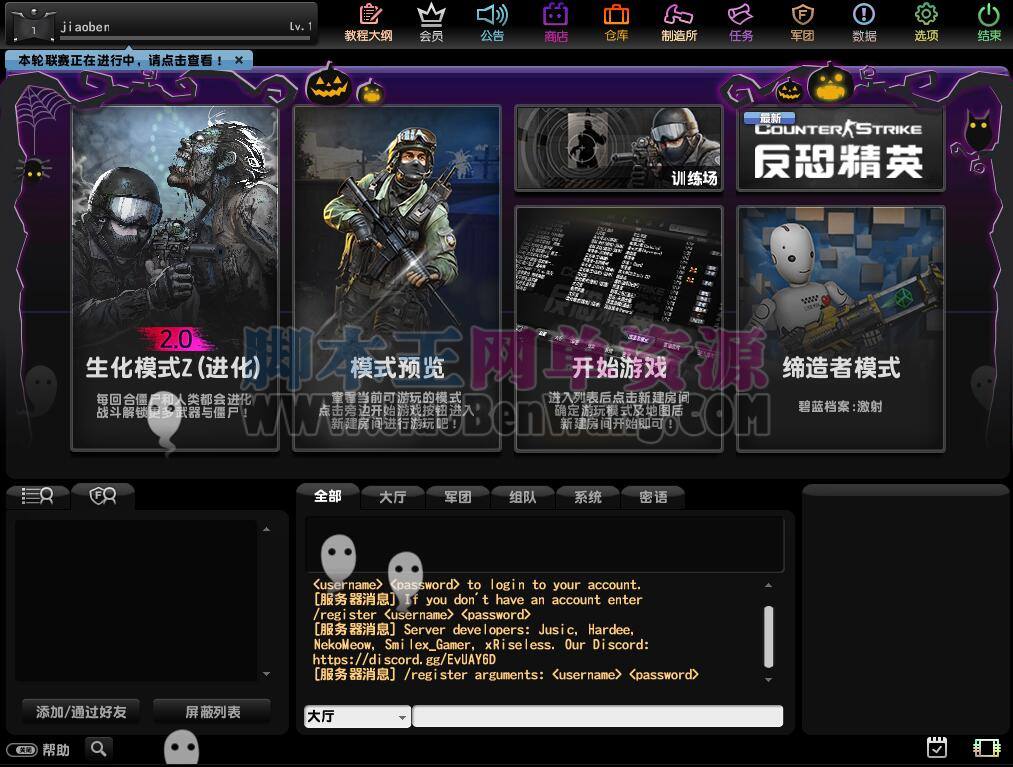Open the 反恐精英 Counter-Strike banner

(x=841, y=148)
